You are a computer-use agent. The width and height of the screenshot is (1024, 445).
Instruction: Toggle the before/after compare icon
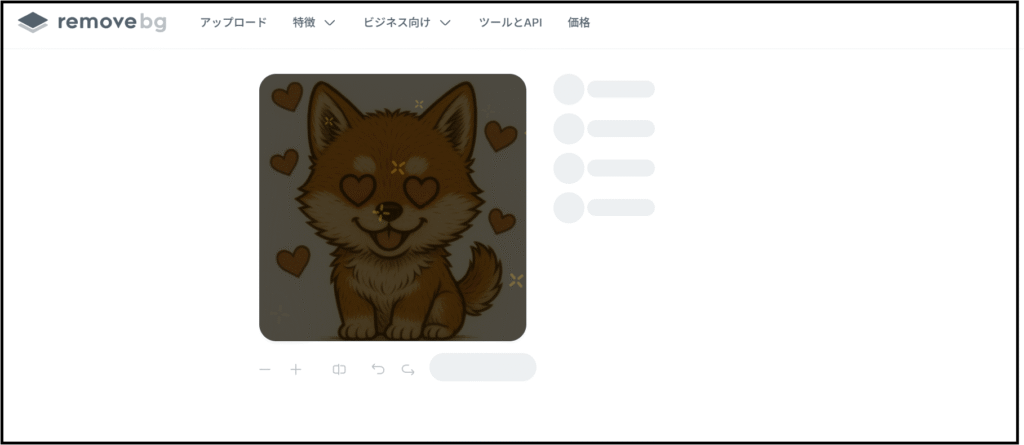[339, 370]
